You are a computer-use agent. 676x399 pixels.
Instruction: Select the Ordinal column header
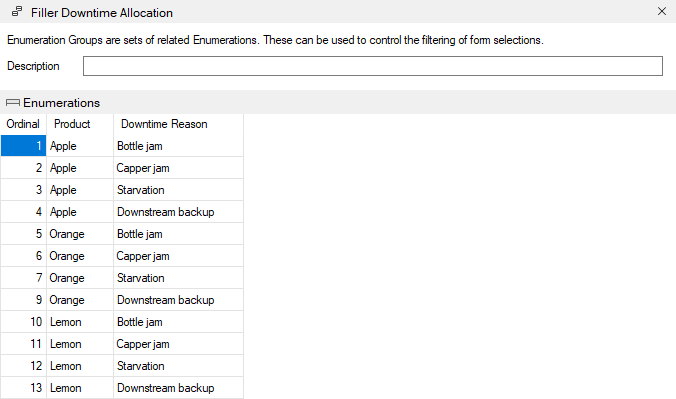[23, 124]
